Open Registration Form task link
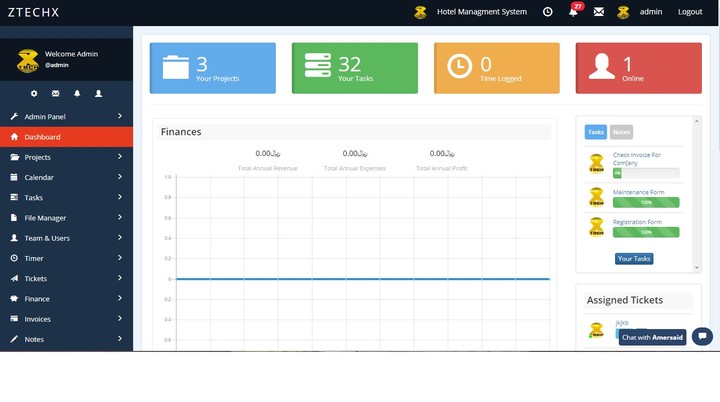 coord(637,222)
